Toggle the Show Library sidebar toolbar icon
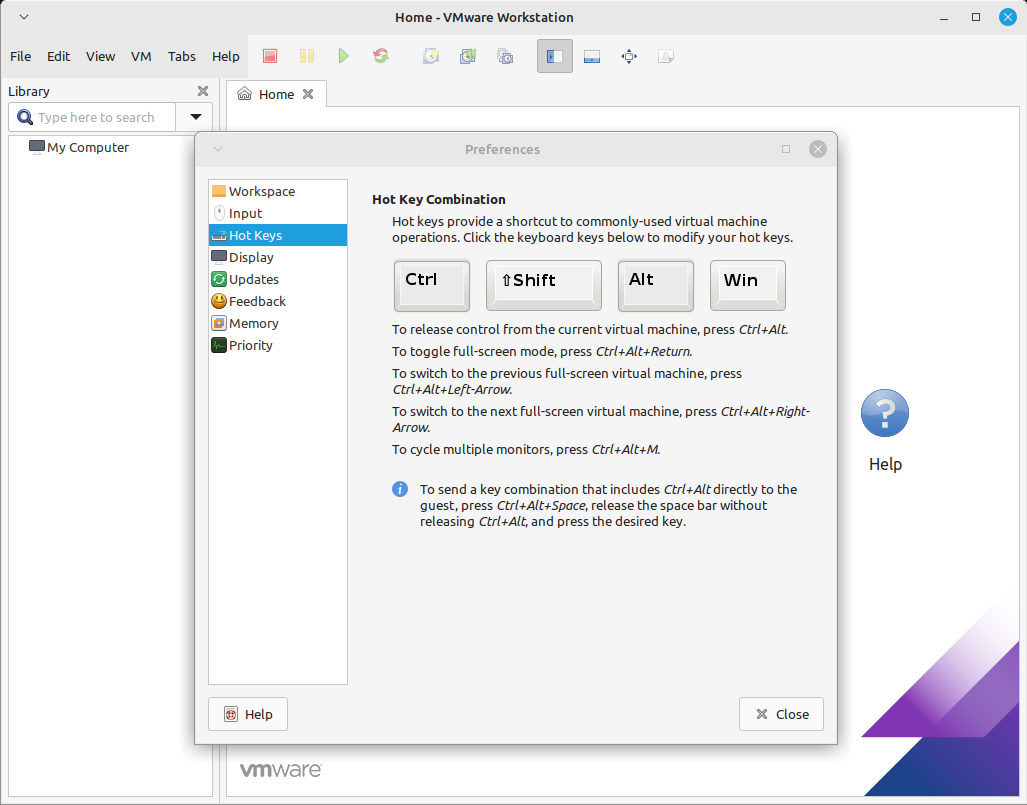 (555, 56)
